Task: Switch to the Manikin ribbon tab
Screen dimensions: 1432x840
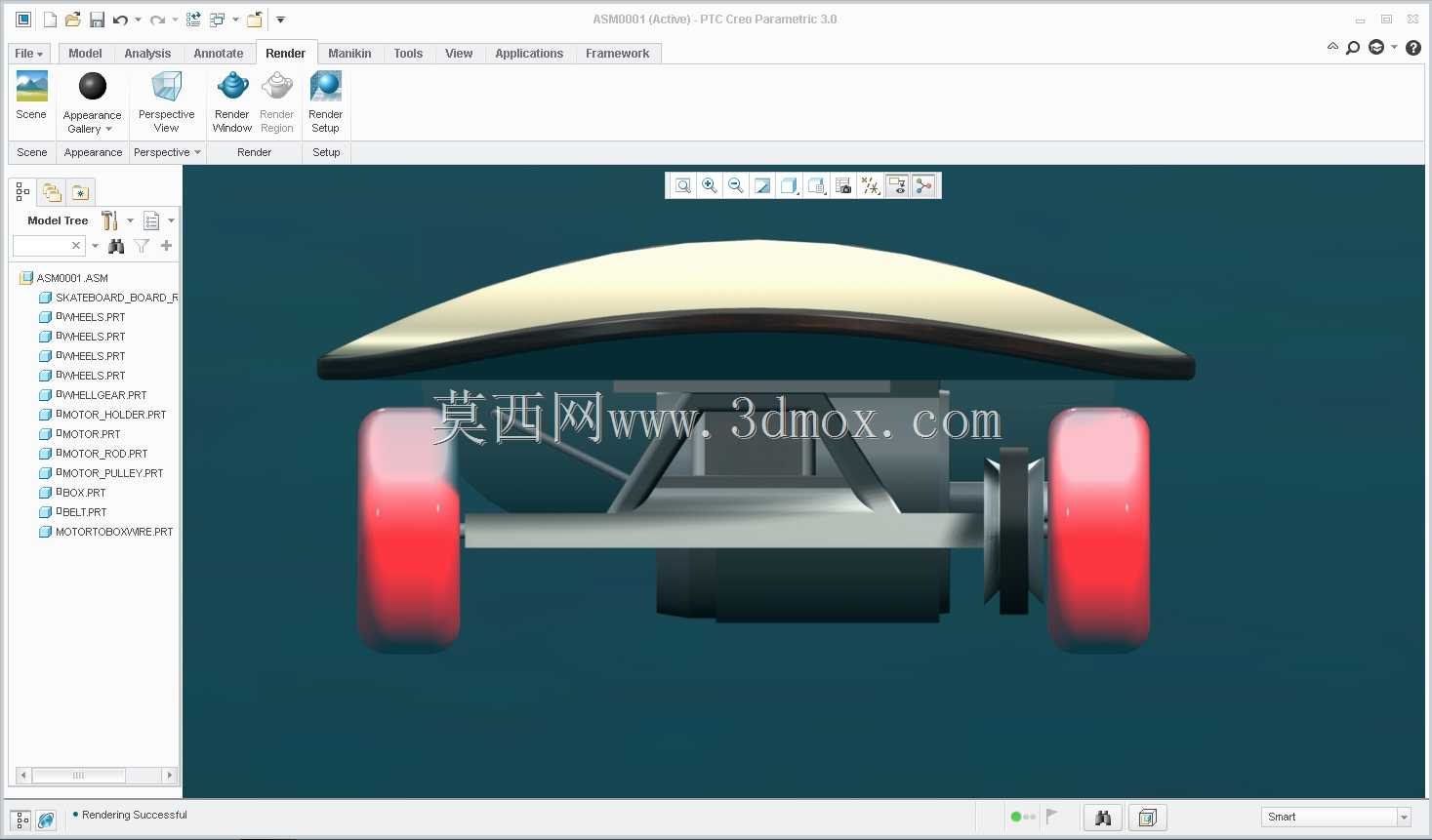Action: coord(349,54)
